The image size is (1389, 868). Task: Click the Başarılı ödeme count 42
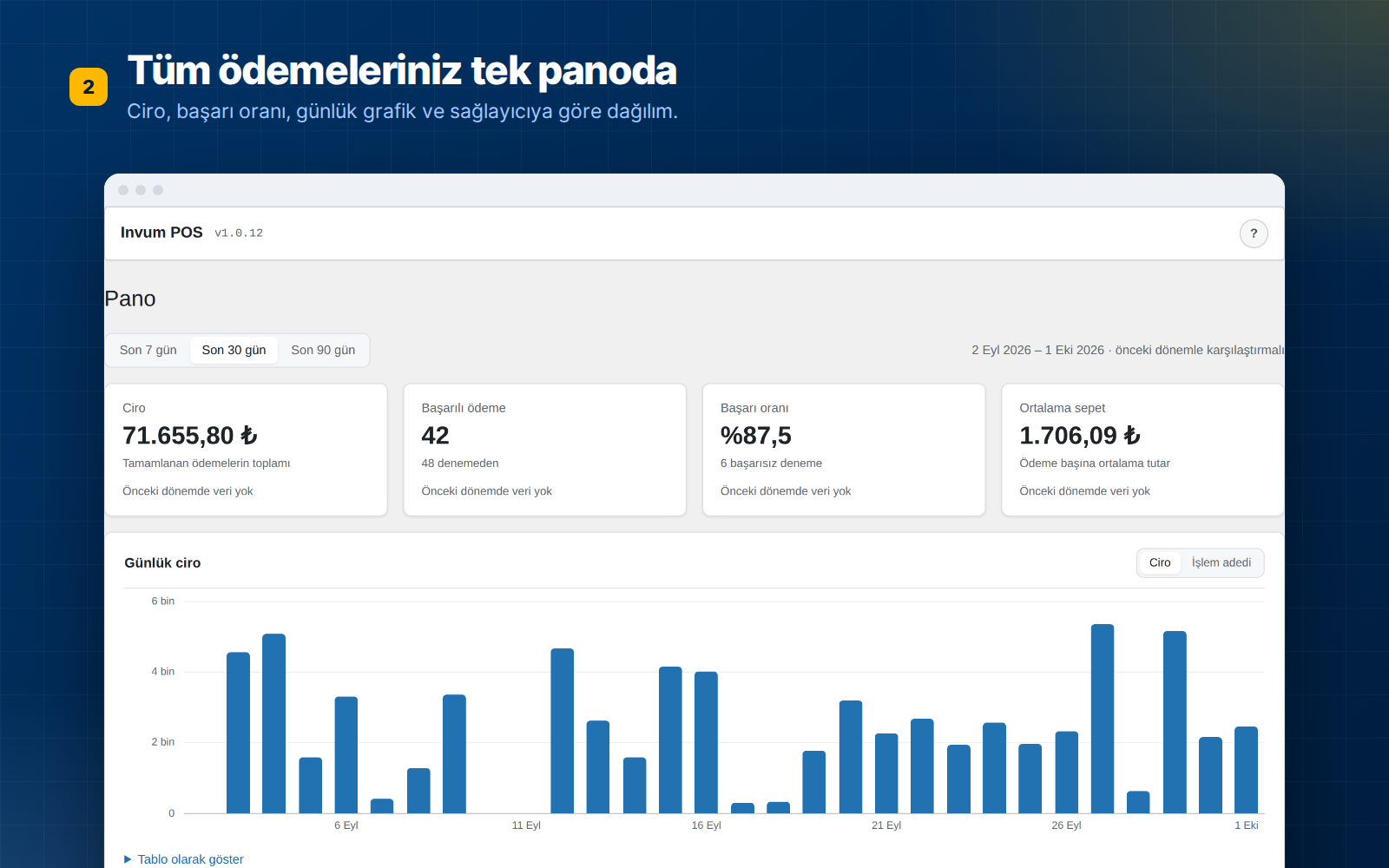click(436, 436)
